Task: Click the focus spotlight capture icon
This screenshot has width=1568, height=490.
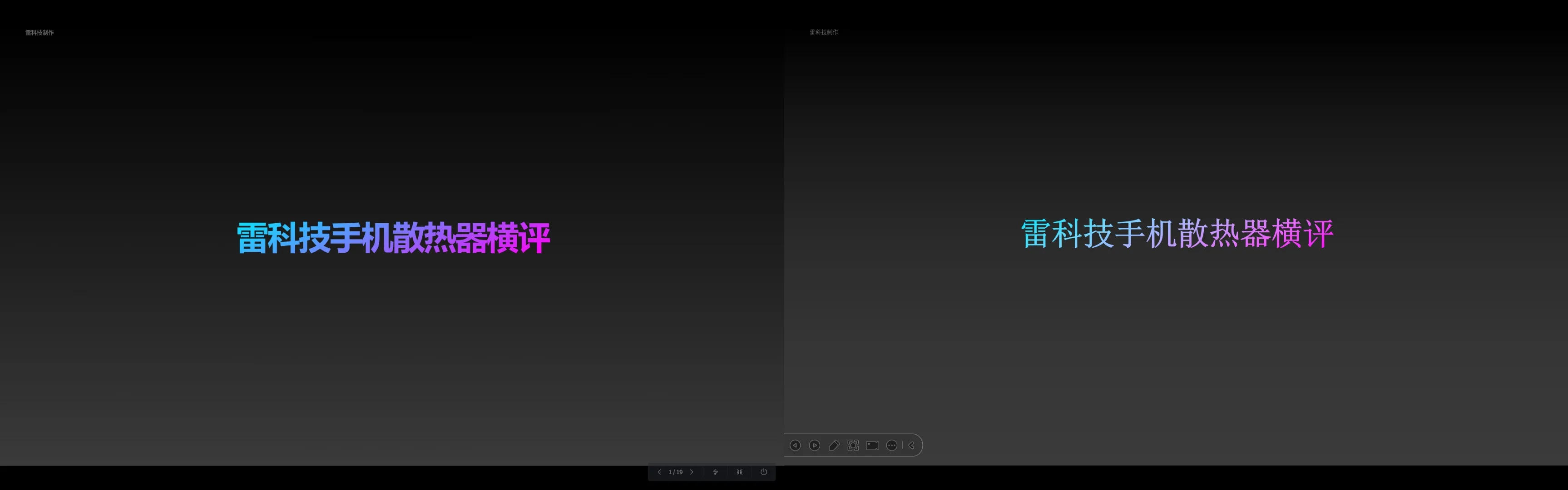Action: [853, 446]
